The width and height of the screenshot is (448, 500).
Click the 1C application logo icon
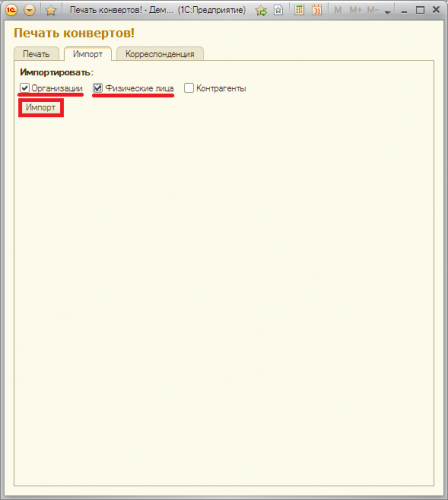coord(11,10)
